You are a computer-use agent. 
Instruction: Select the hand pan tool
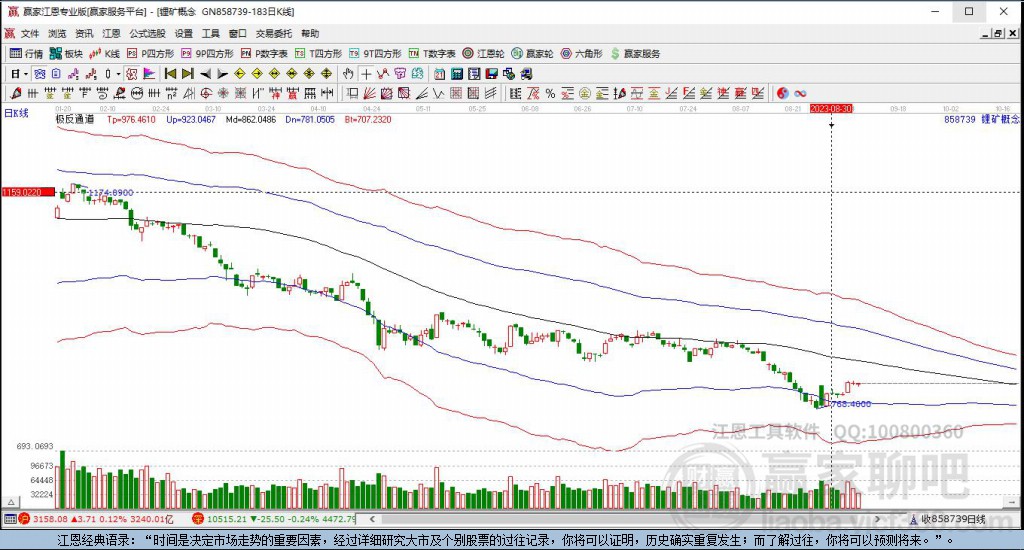(x=348, y=74)
